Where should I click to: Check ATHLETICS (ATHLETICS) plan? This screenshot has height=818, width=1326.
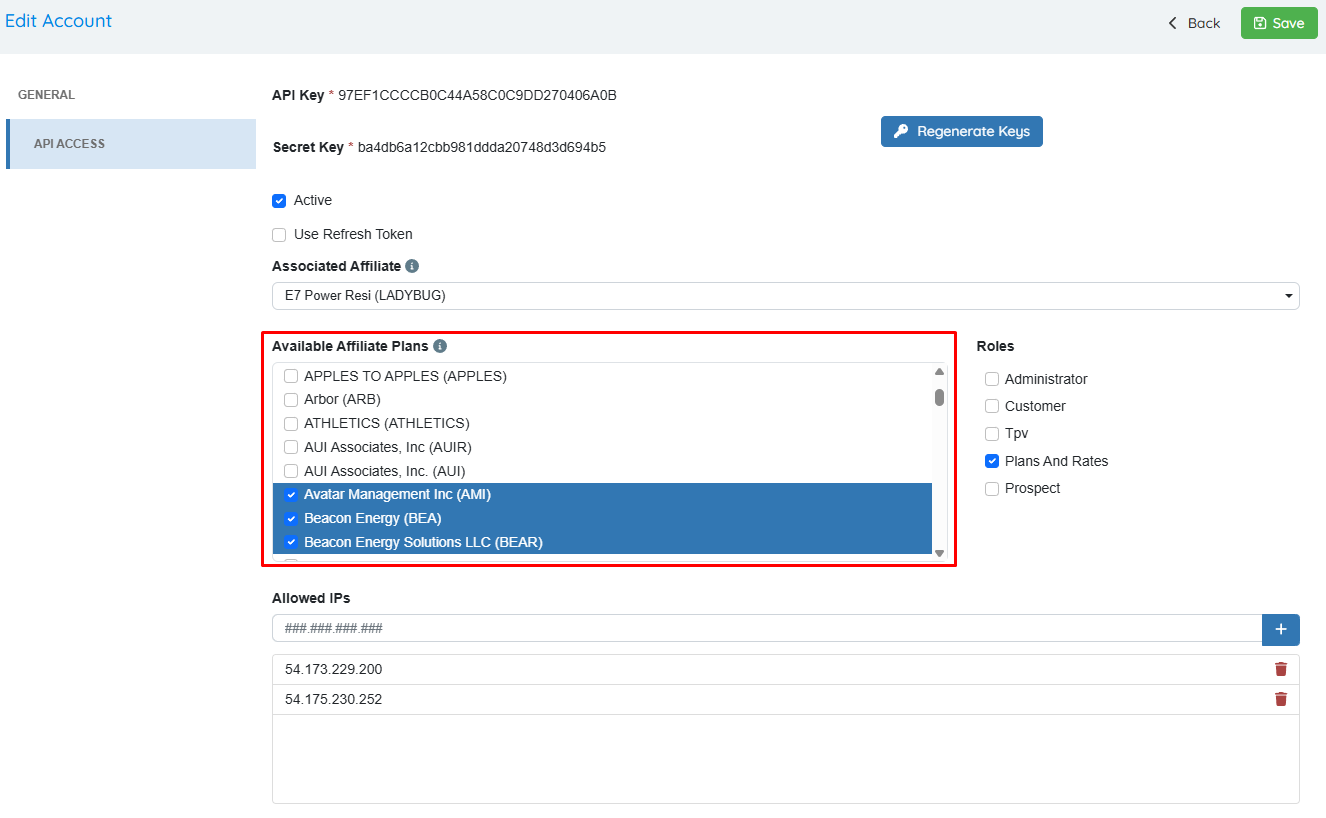pos(291,424)
